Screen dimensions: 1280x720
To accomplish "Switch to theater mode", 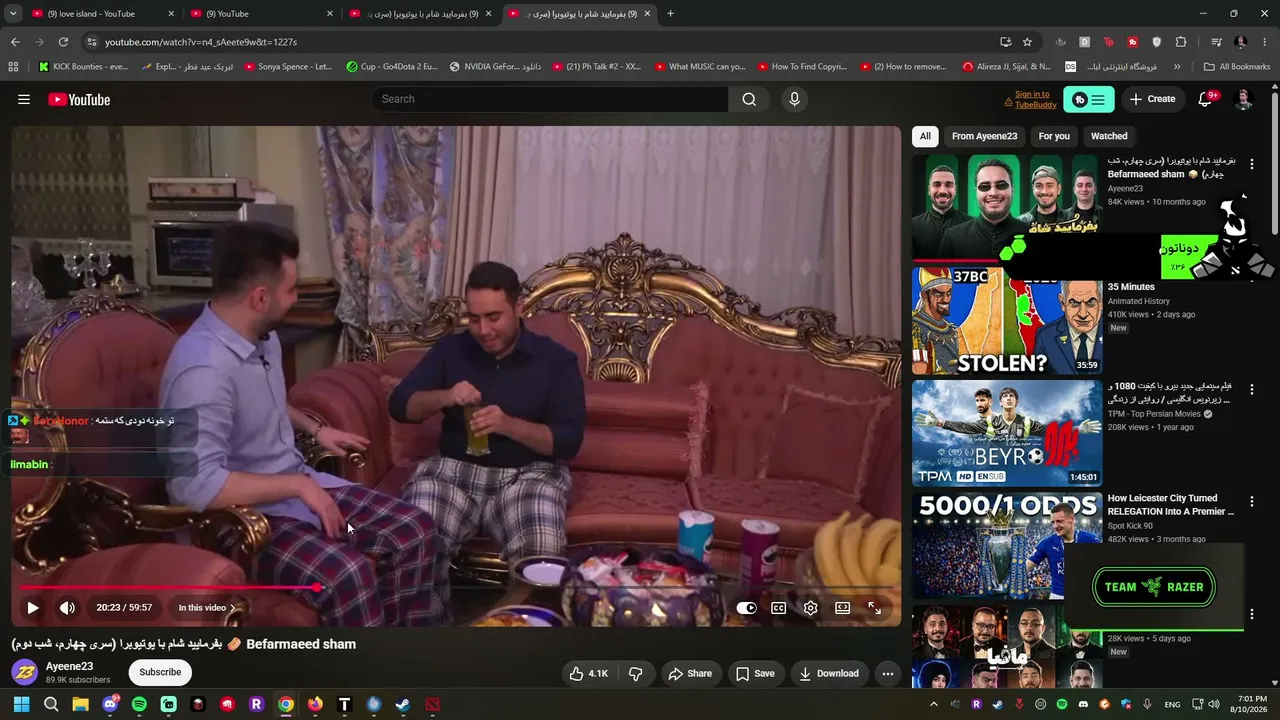I will 842,608.
